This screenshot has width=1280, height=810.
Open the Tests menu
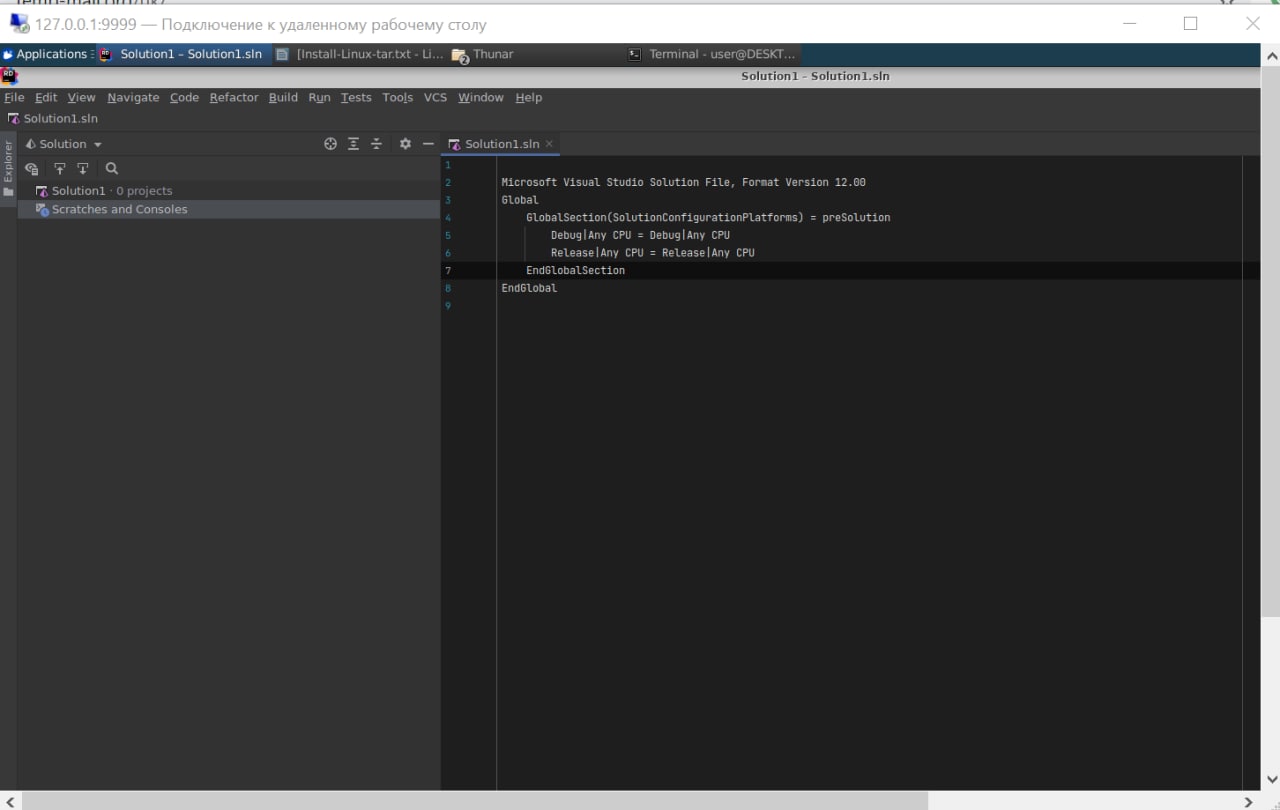(356, 97)
